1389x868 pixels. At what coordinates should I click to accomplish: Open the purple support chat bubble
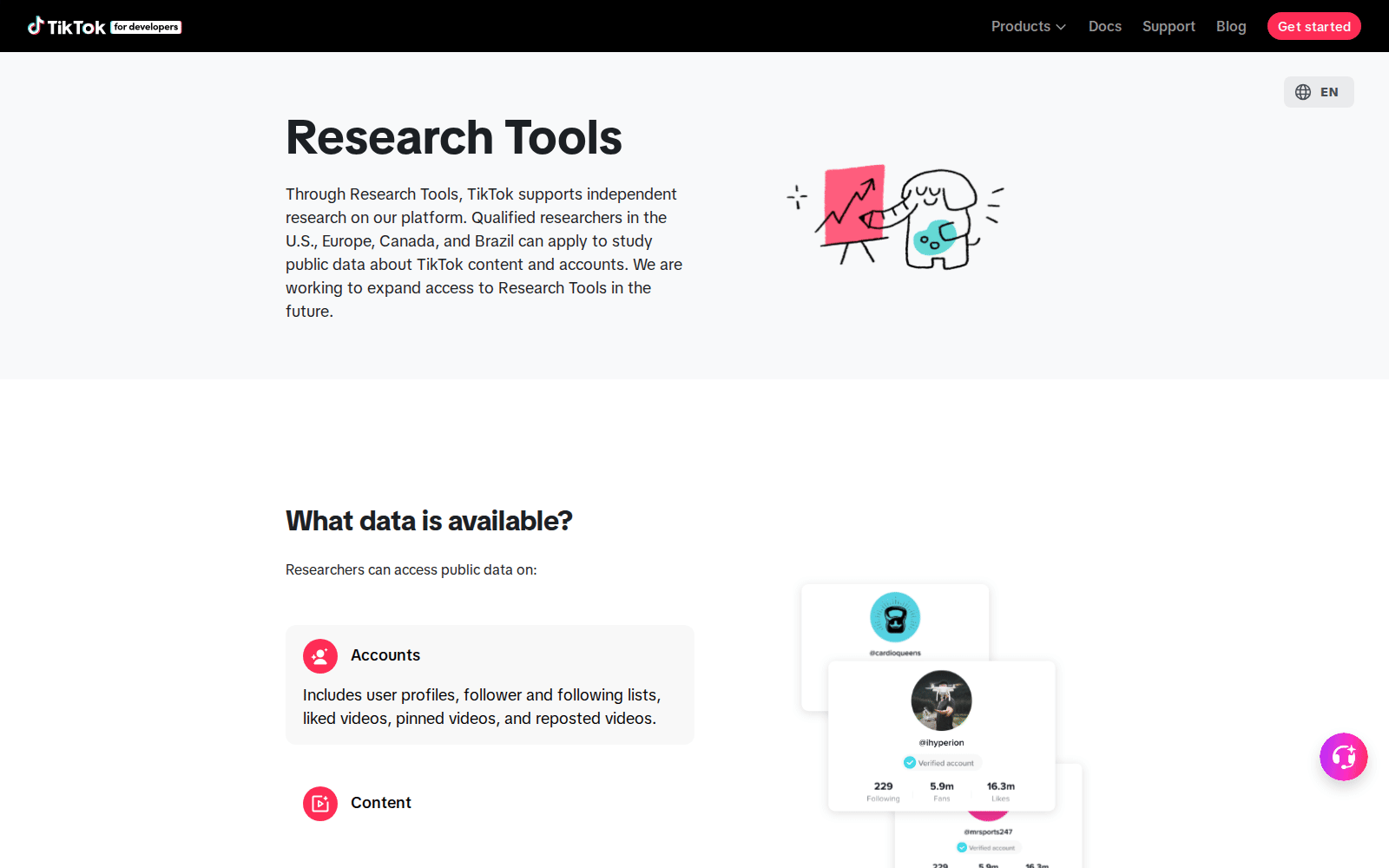(1343, 757)
